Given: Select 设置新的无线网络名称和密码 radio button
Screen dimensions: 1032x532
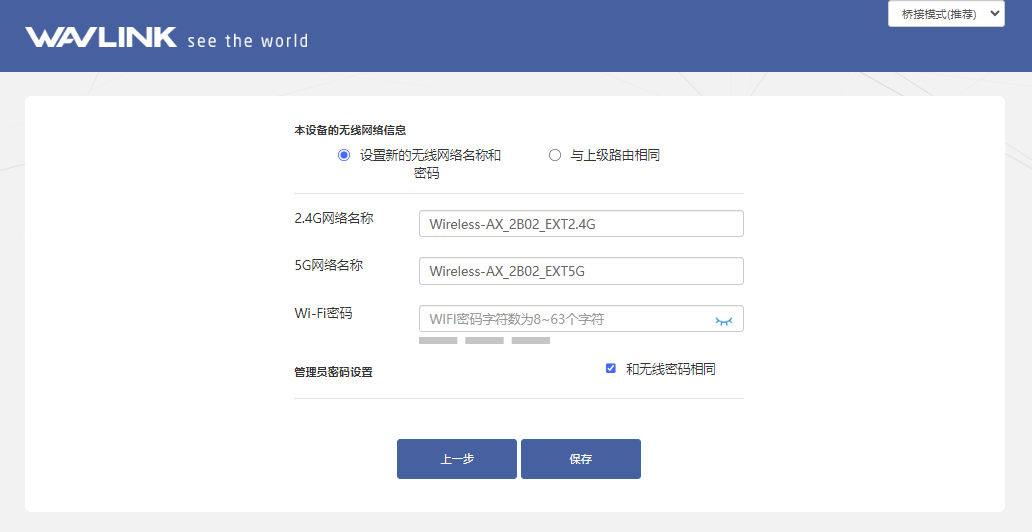Looking at the screenshot, I should [344, 155].
